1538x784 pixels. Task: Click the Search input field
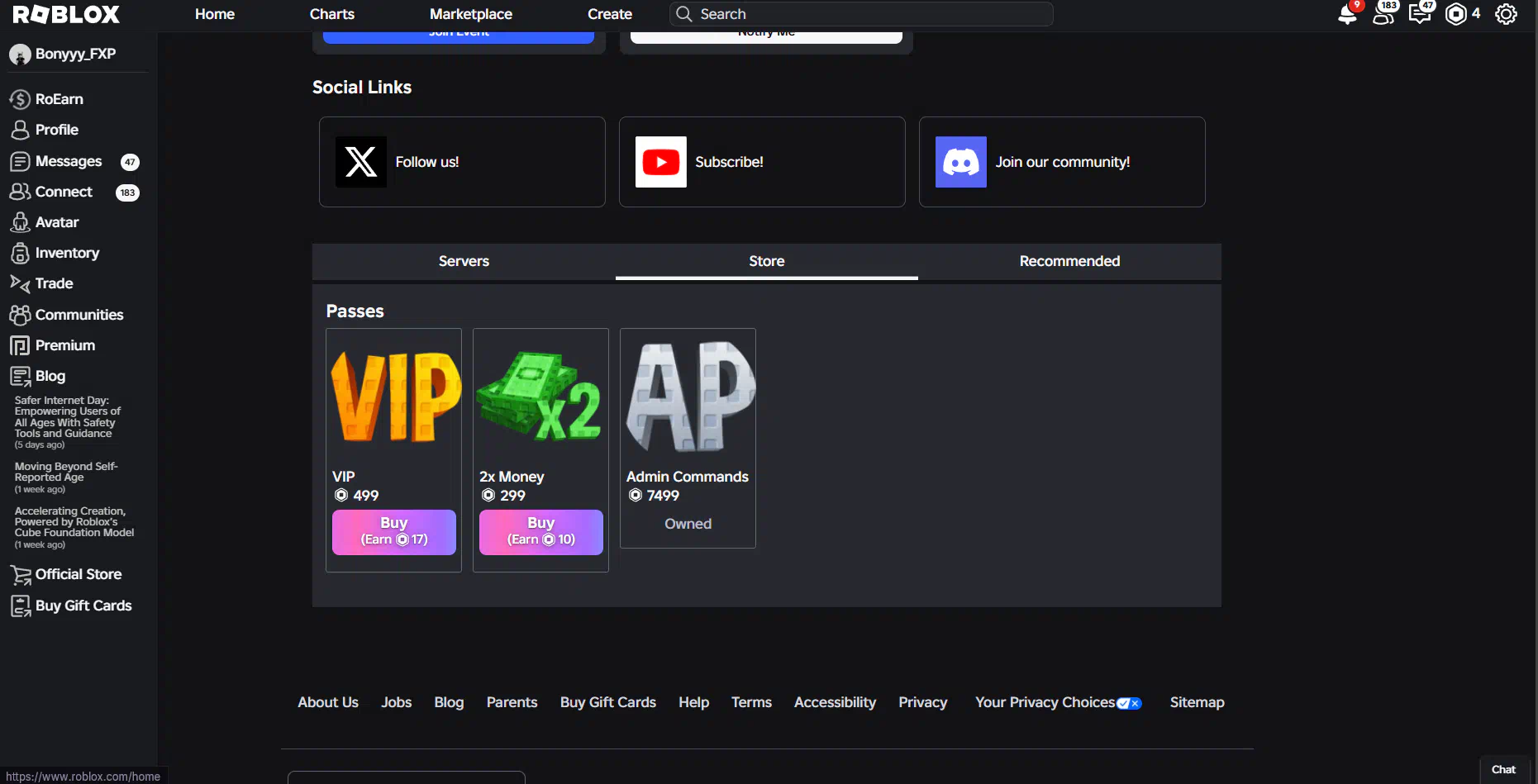coord(868,14)
